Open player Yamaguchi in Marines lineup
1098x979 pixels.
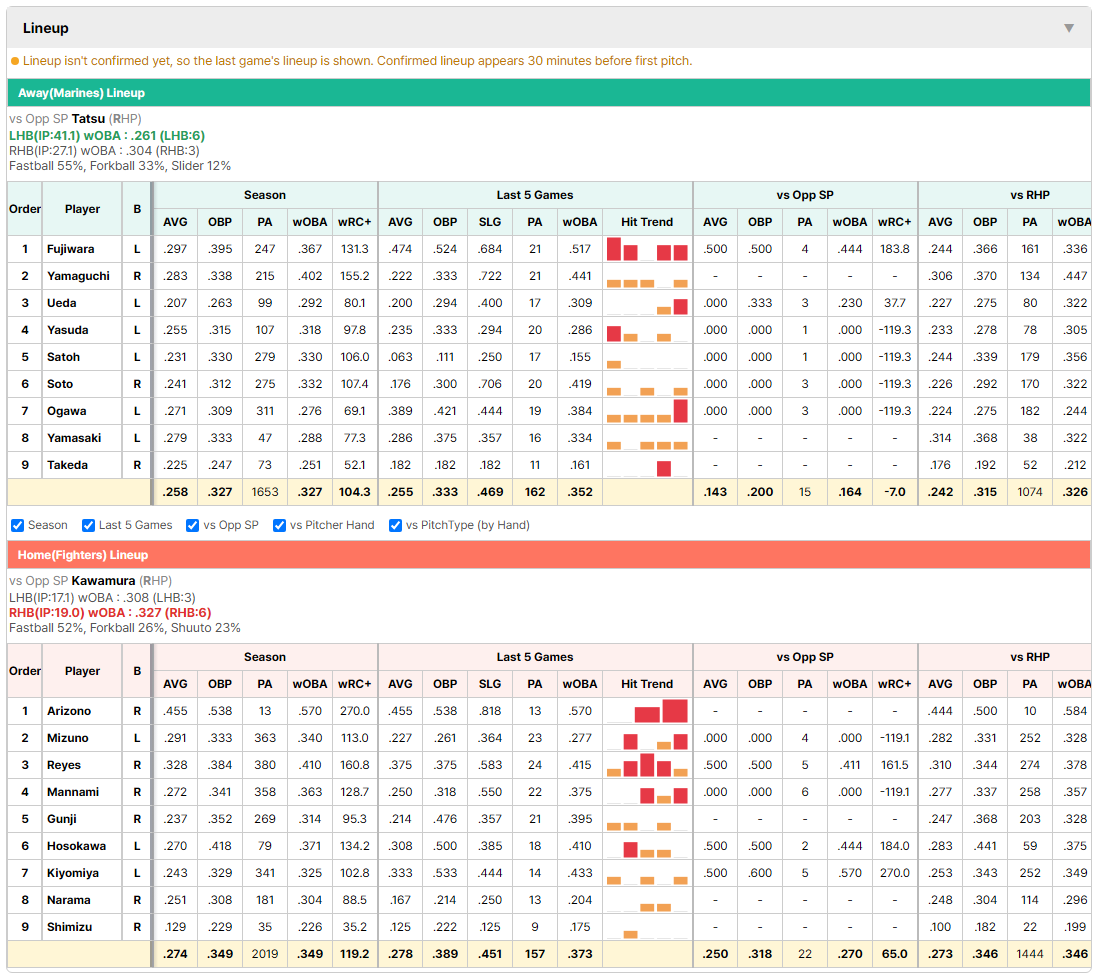pyautogui.click(x=78, y=276)
